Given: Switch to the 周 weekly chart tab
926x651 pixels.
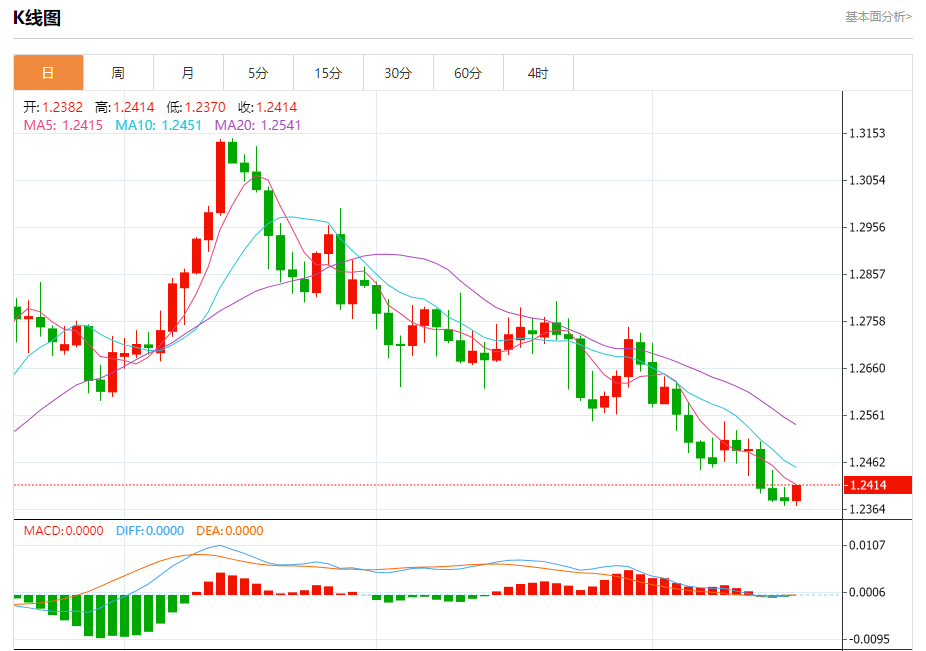Looking at the screenshot, I should (x=118, y=73).
